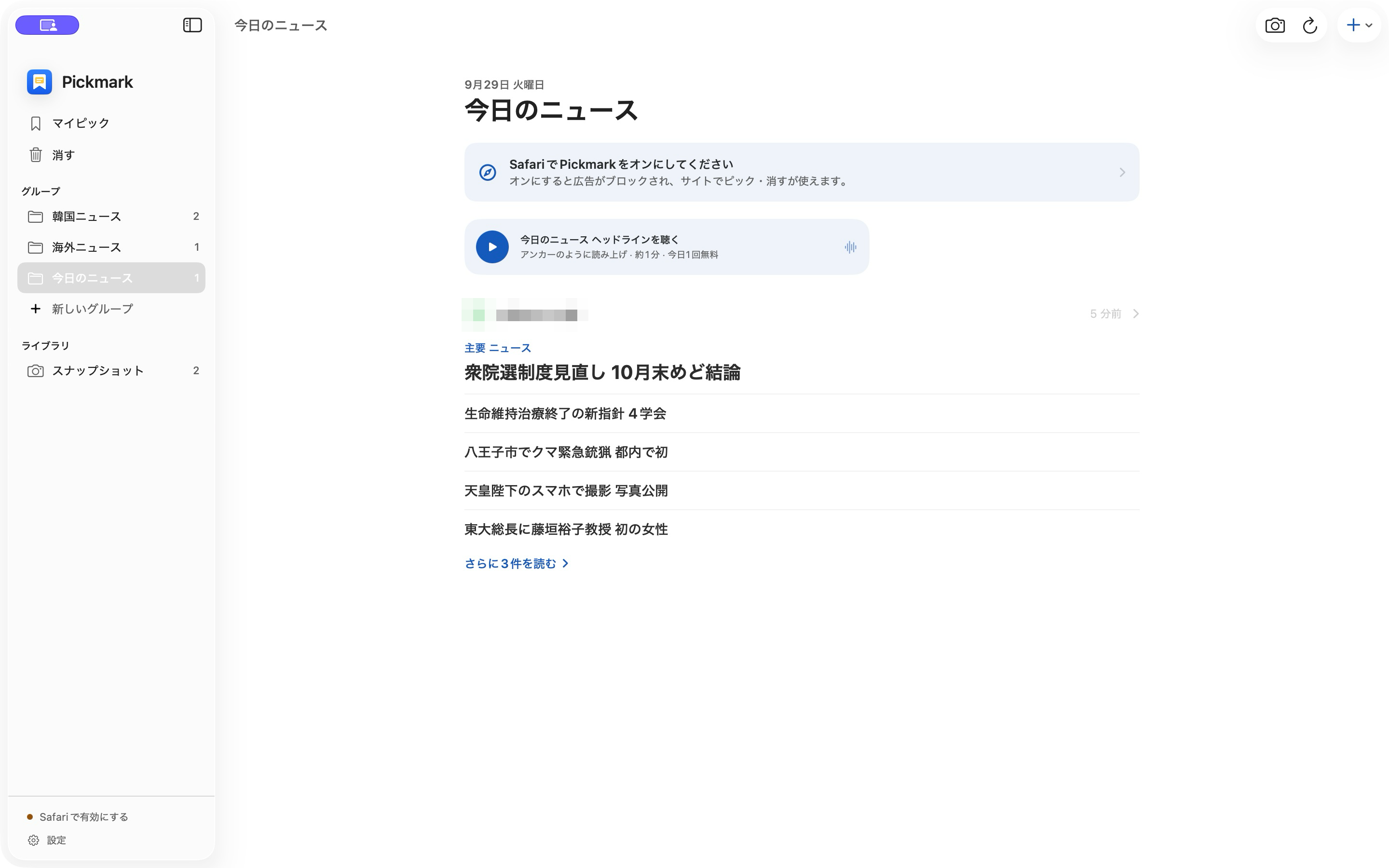Screen dimensions: 1389x868
Task: Click the audio waveform icon
Action: click(x=851, y=247)
